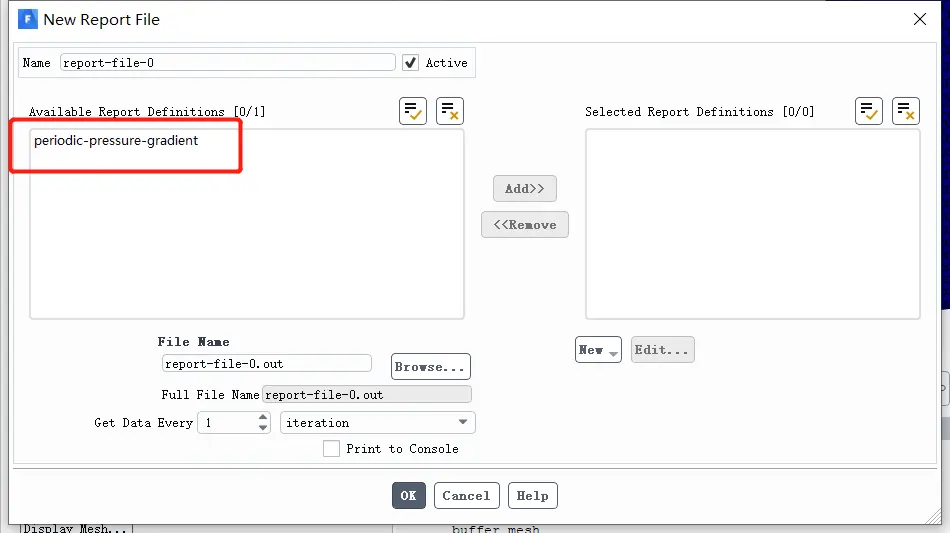Click the Add>> button
This screenshot has width=950, height=533.
click(x=525, y=188)
